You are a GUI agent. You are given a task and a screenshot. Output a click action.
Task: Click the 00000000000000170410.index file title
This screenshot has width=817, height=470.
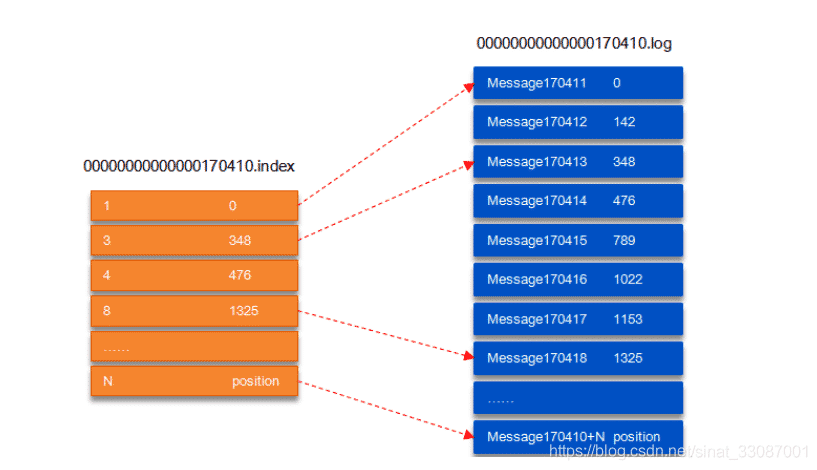click(x=189, y=166)
